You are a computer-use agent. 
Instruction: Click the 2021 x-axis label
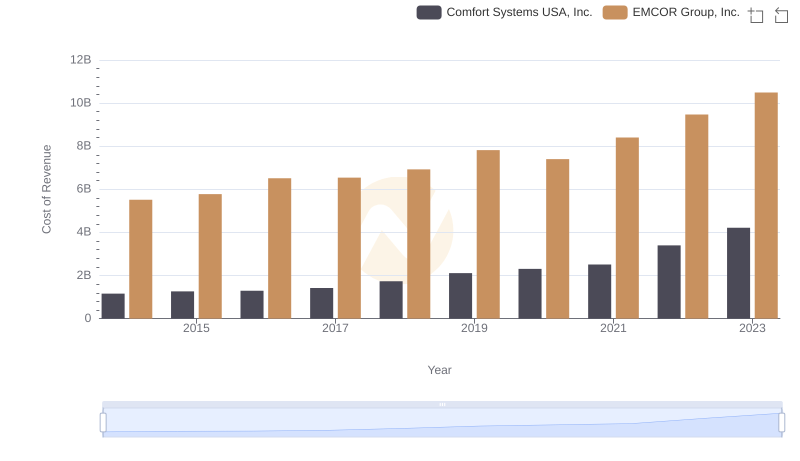point(613,328)
